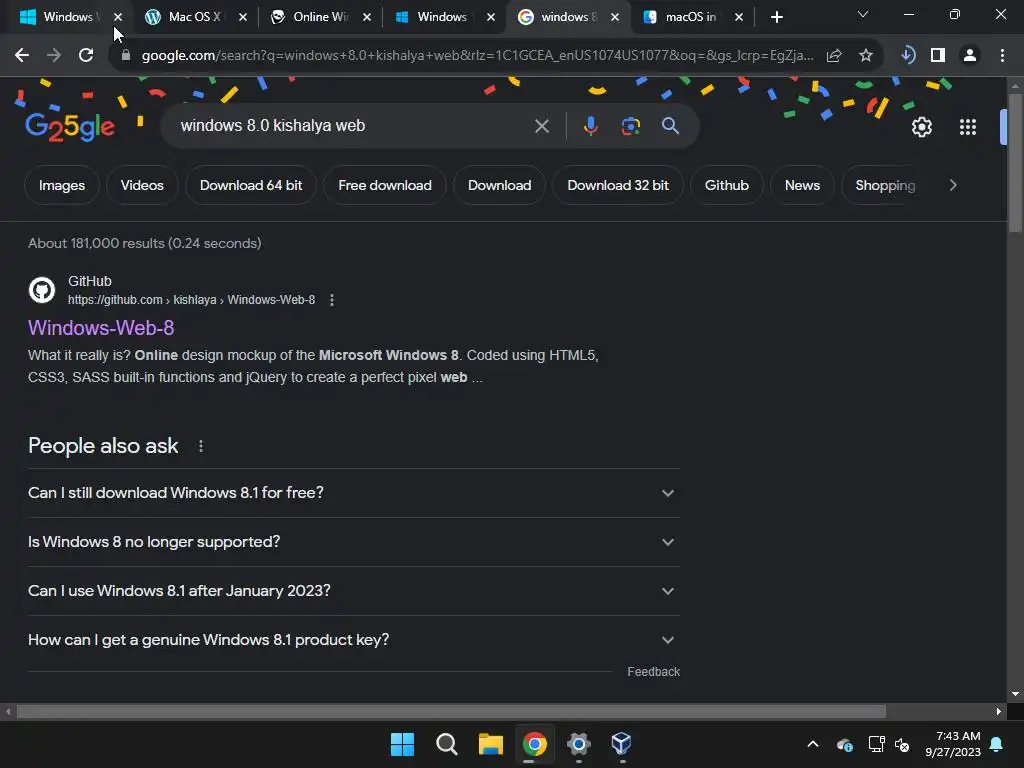
Task: Click the muted volume tray icon
Action: tap(902, 744)
